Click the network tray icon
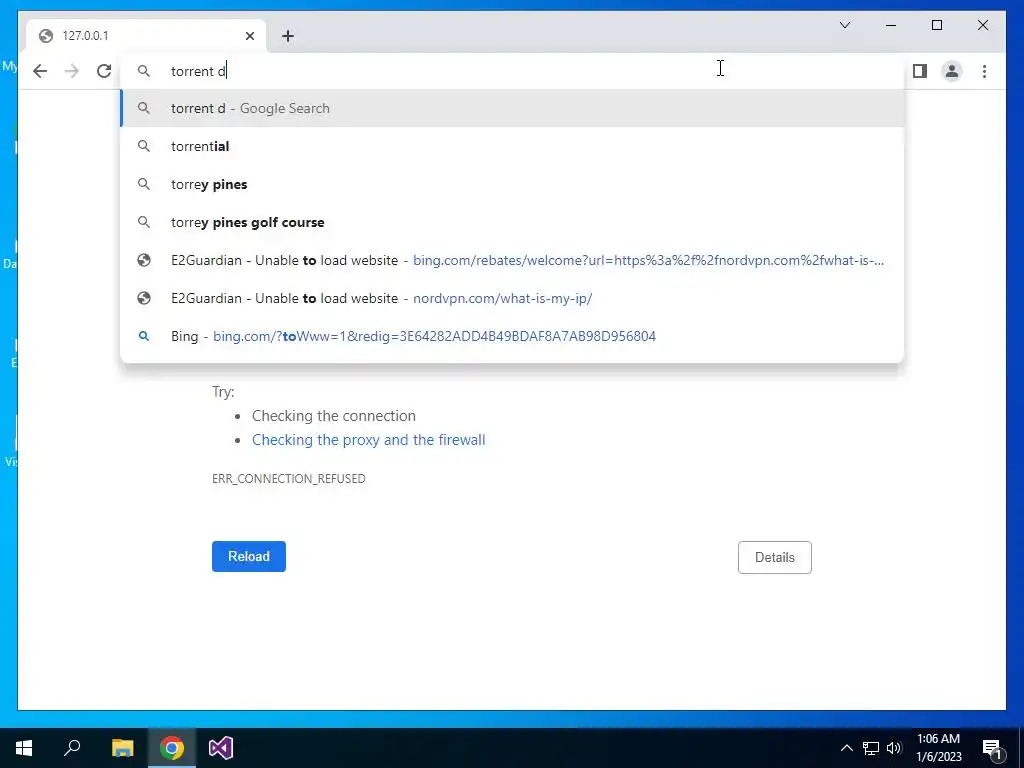 point(871,748)
